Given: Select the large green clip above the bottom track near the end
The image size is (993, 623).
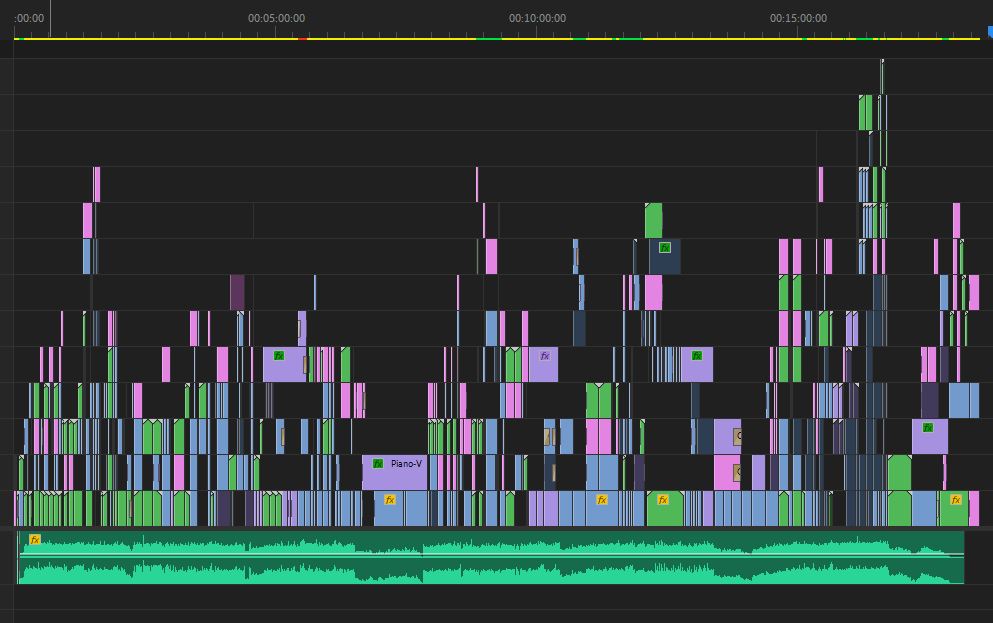Looking at the screenshot, I should (899, 472).
